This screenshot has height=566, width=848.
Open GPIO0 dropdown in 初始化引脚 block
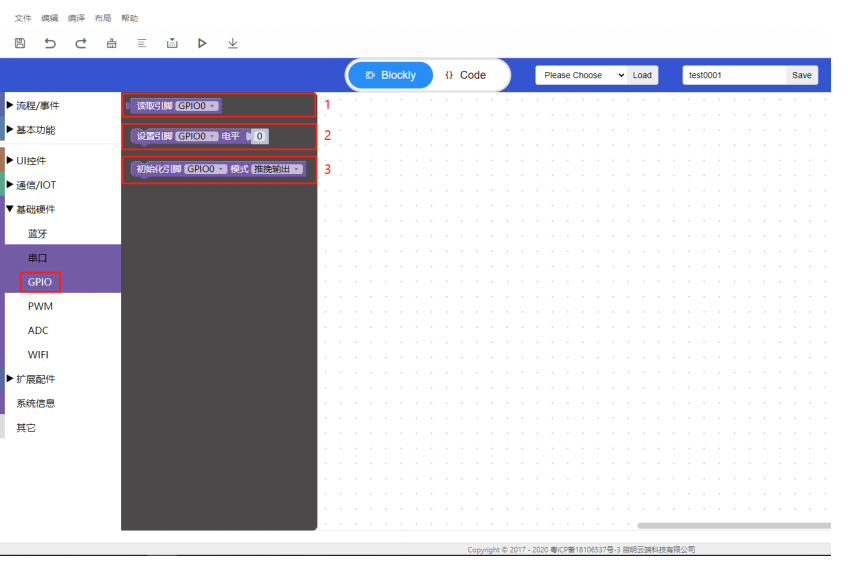pyautogui.click(x=206, y=169)
